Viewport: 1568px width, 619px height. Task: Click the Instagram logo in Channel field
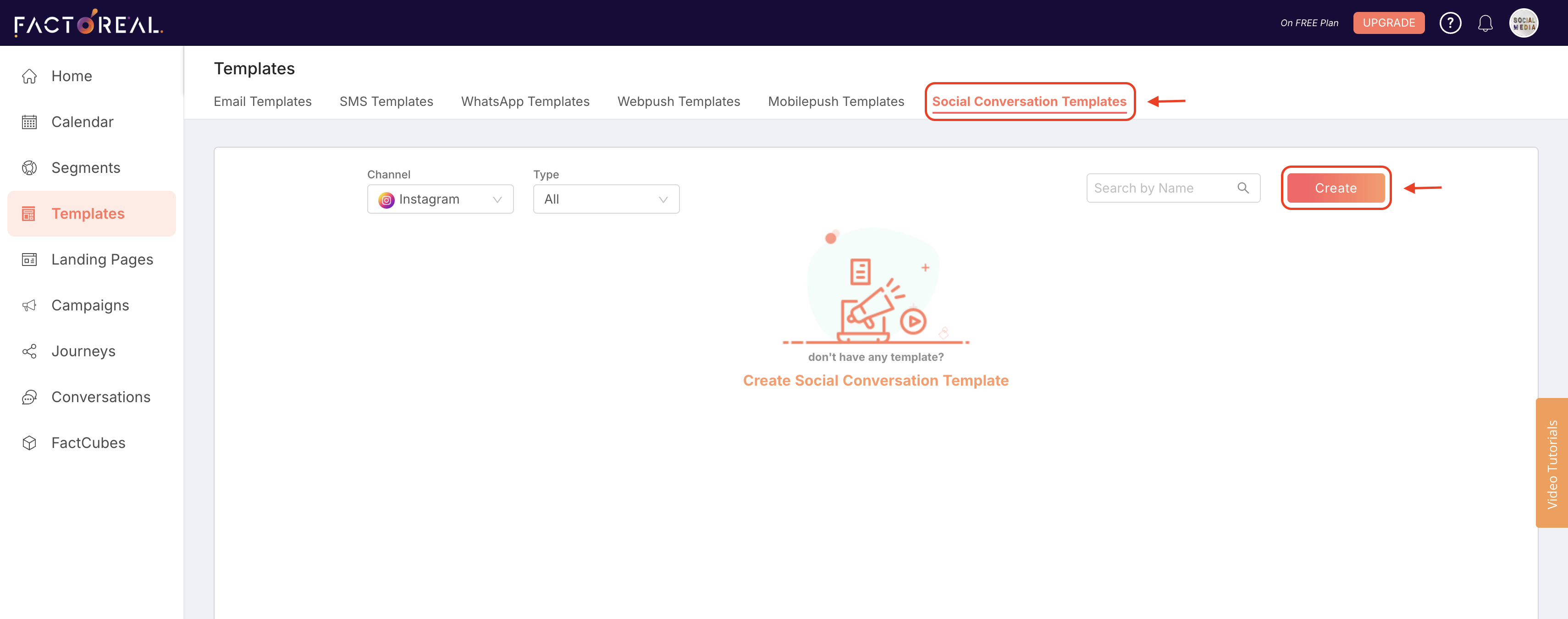(x=386, y=199)
